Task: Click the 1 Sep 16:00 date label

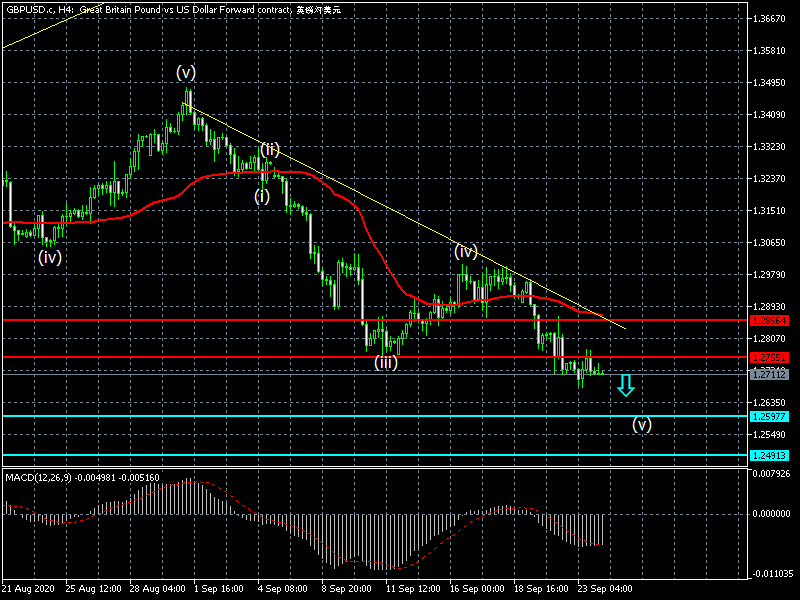Action: tap(218, 588)
